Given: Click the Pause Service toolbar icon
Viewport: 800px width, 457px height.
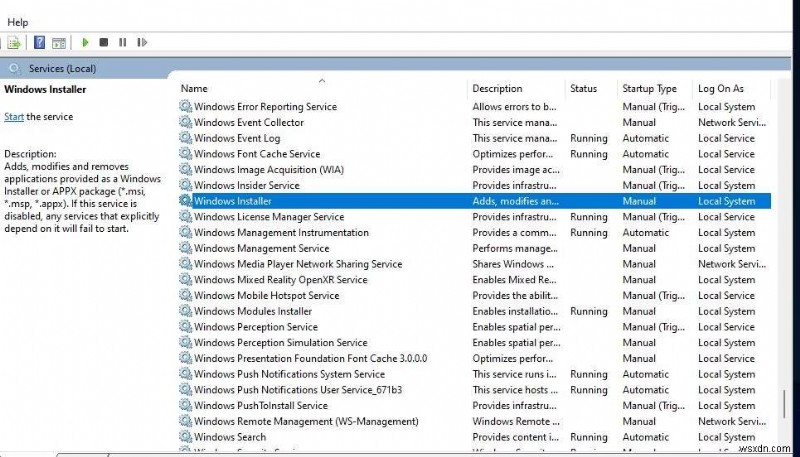Looking at the screenshot, I should pyautogui.click(x=122, y=42).
